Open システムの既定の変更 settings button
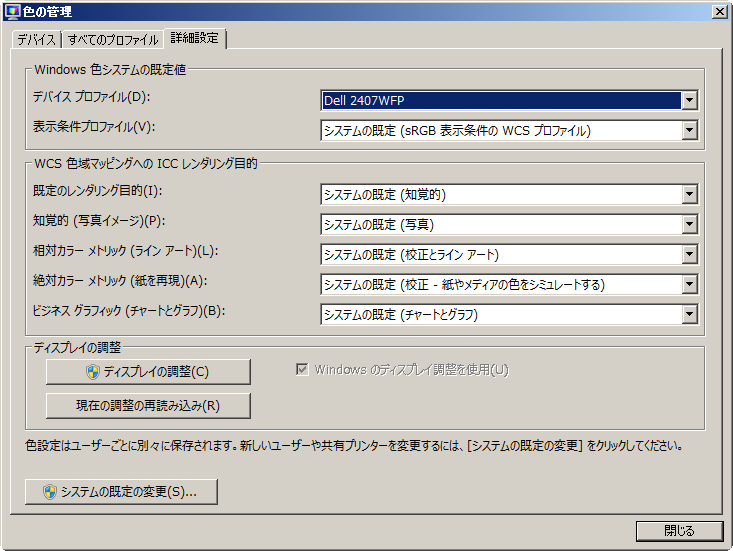The height and width of the screenshot is (551, 733). (121, 492)
